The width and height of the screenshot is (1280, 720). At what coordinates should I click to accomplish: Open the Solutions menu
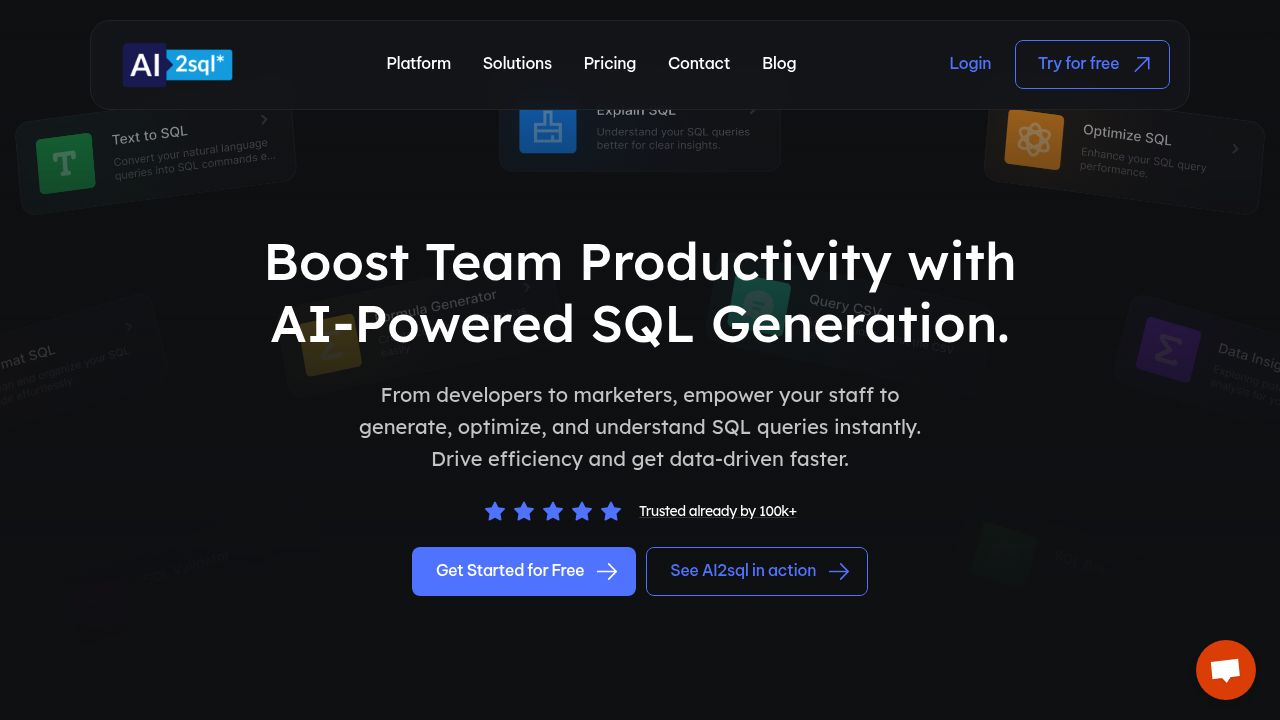pos(517,63)
